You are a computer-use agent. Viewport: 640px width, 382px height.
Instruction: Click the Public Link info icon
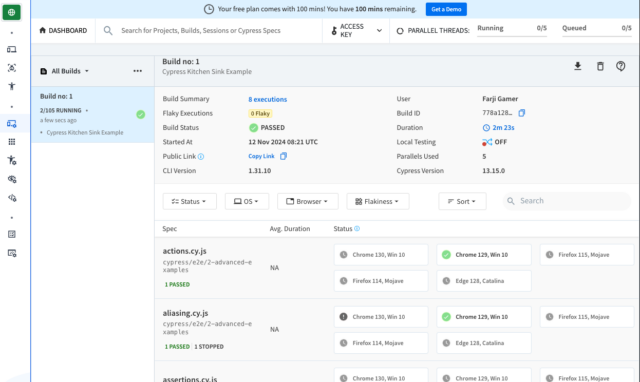(201, 156)
